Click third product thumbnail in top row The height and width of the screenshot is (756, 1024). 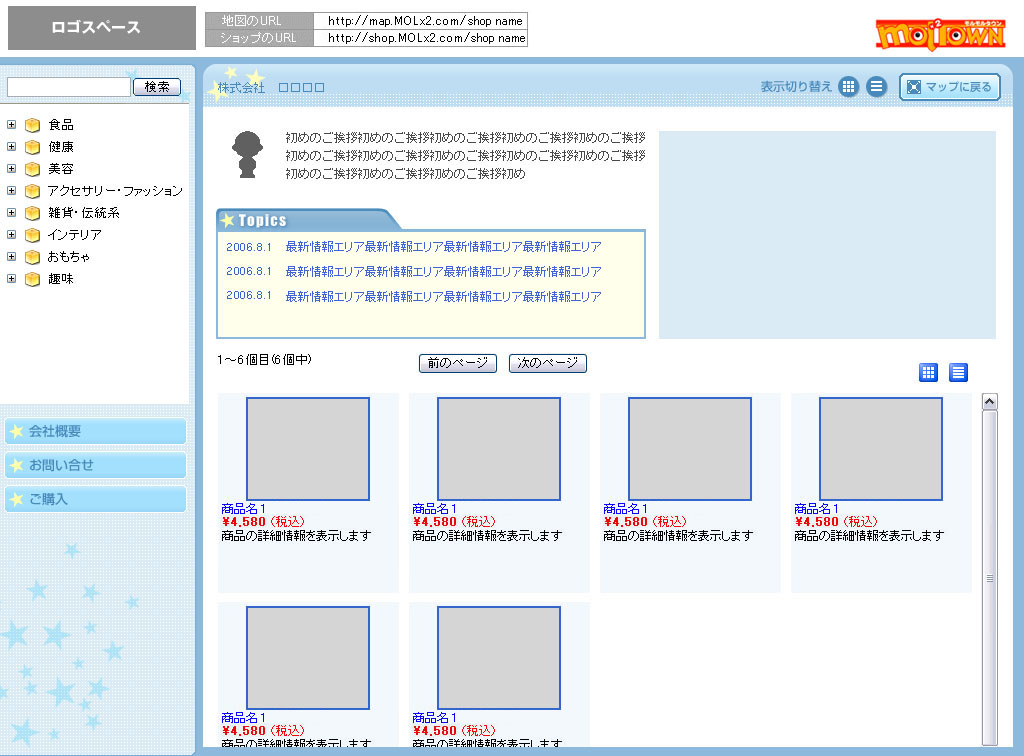click(x=690, y=449)
